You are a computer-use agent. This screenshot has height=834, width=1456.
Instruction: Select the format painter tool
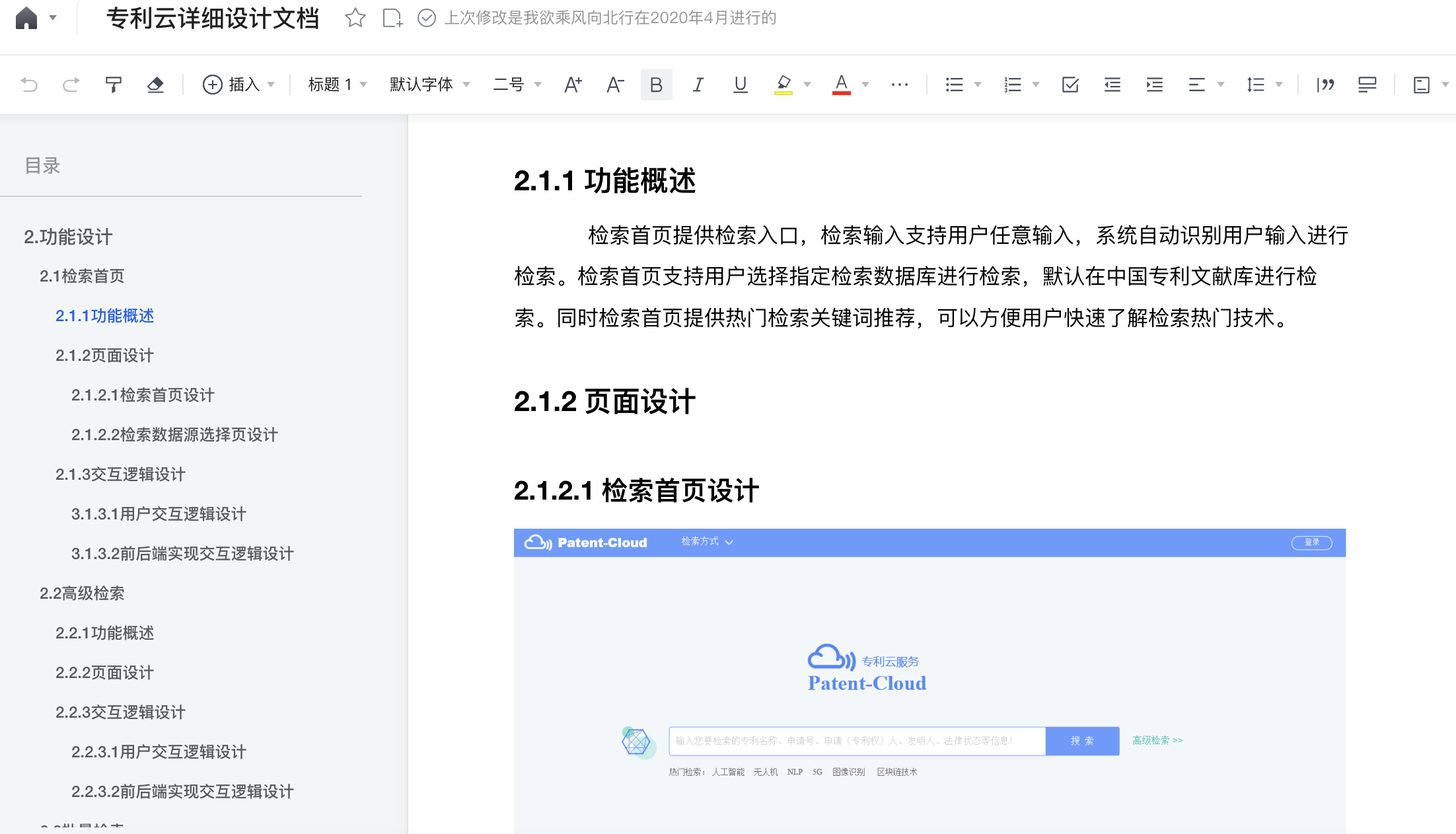pos(114,85)
